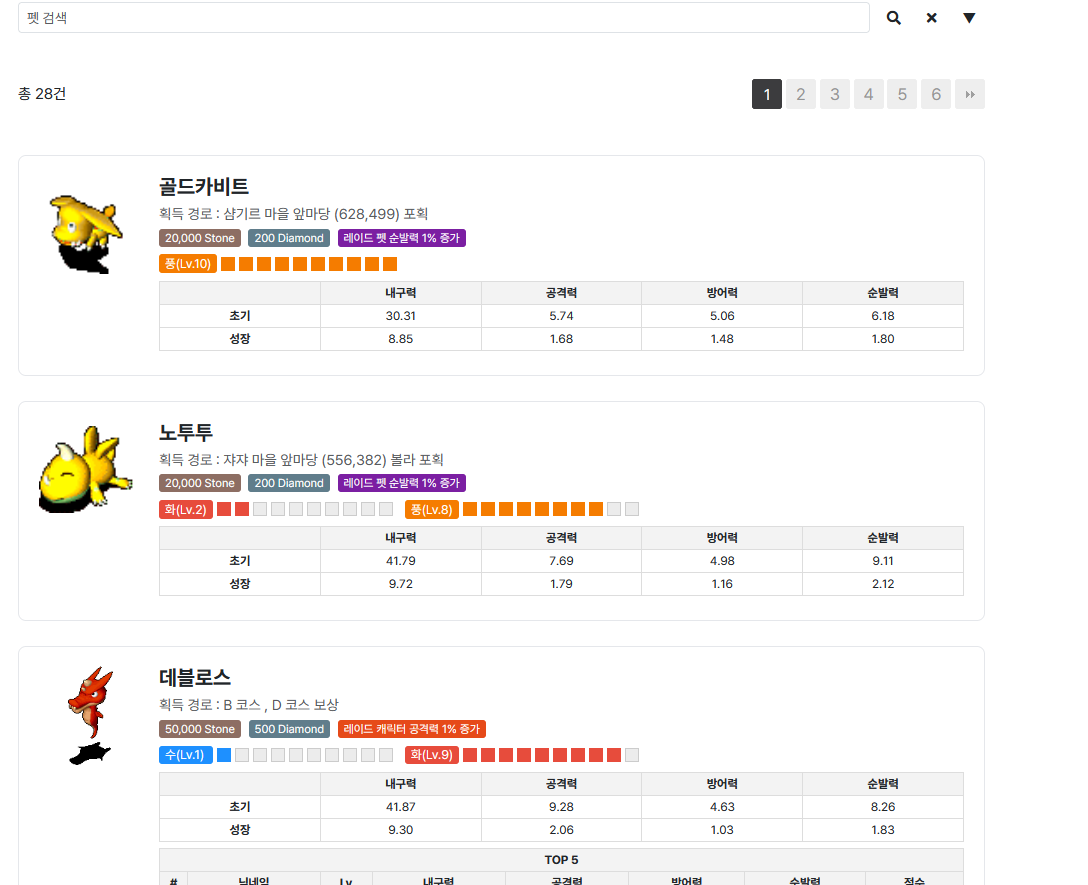Go to page 2
Viewport: 1088px width, 885px height.
click(x=800, y=95)
